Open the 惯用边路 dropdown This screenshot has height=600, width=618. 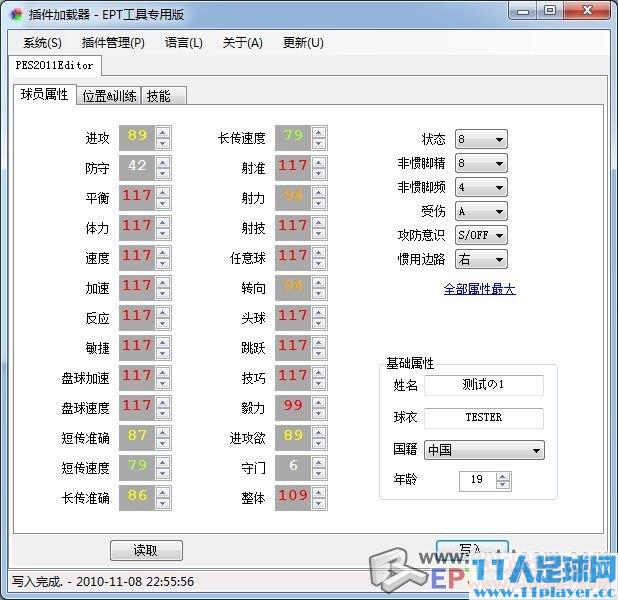tap(481, 259)
